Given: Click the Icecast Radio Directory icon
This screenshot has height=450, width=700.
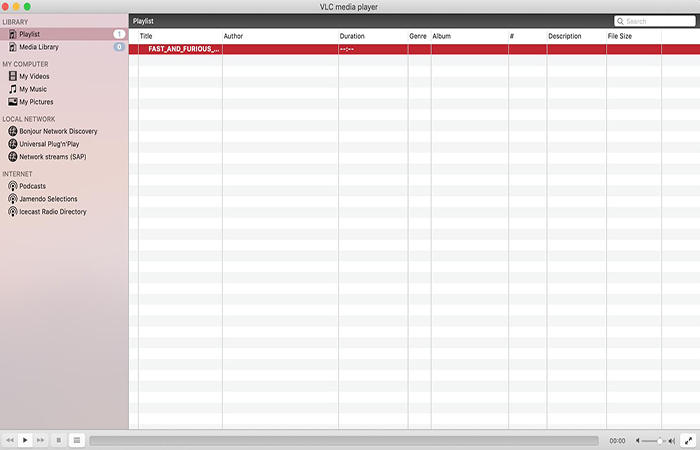Looking at the screenshot, I should point(13,212).
